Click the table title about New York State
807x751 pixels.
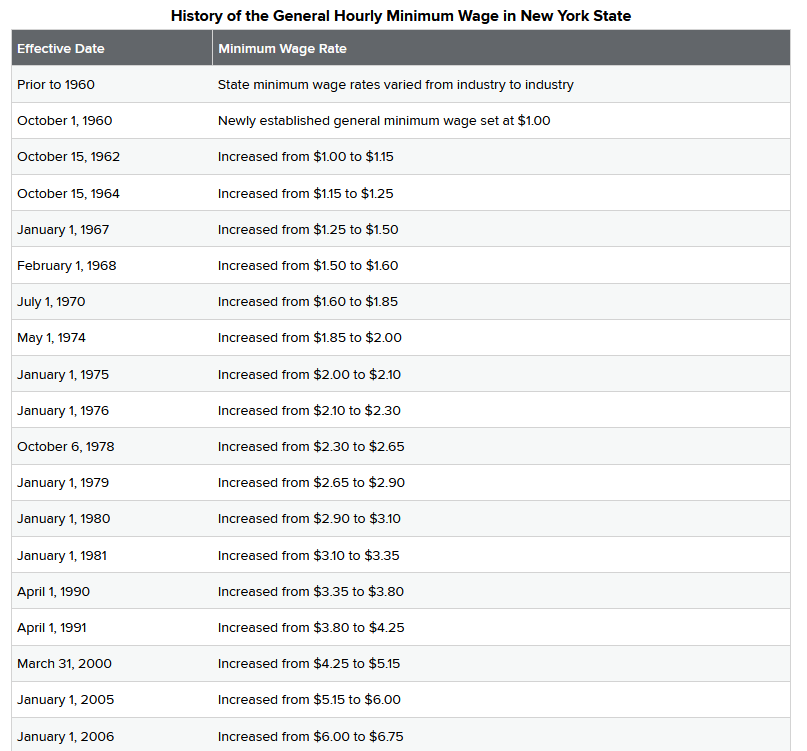pyautogui.click(x=401, y=15)
